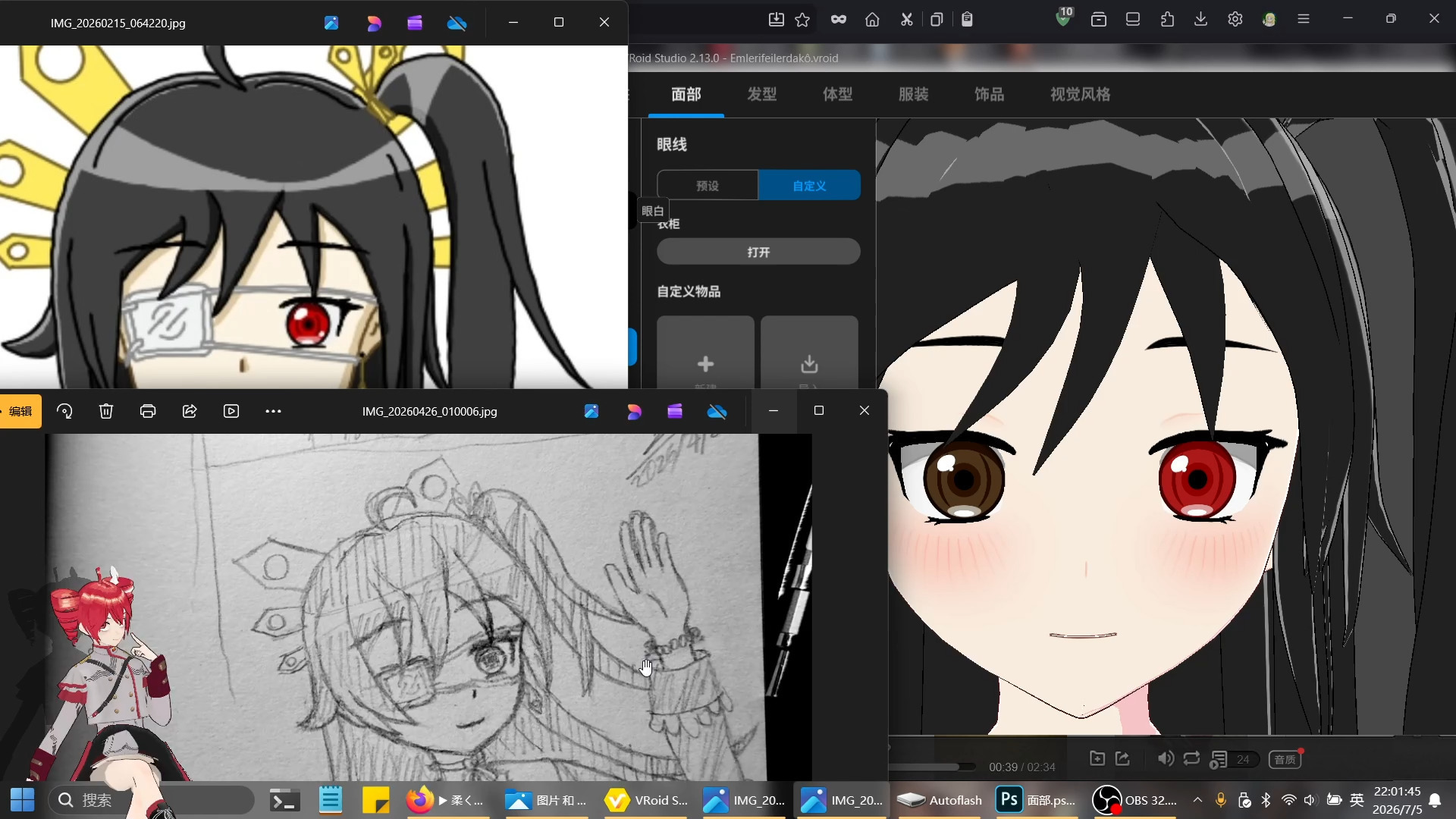The height and width of the screenshot is (819, 1456).
Task: Open Clipchamp icon in IMG_20260215_064220.jpg window
Action: pyautogui.click(x=415, y=23)
